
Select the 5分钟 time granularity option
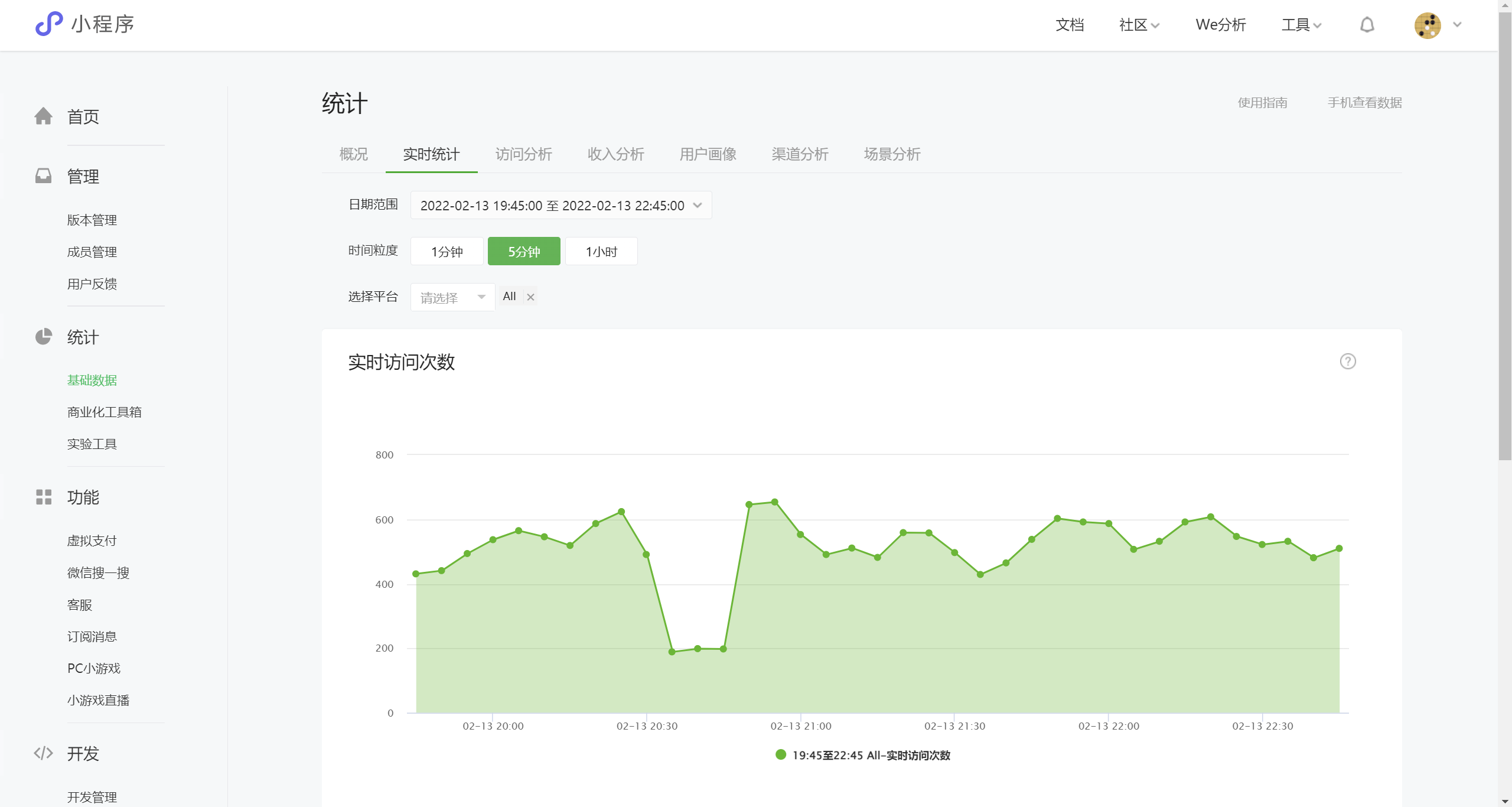(523, 252)
